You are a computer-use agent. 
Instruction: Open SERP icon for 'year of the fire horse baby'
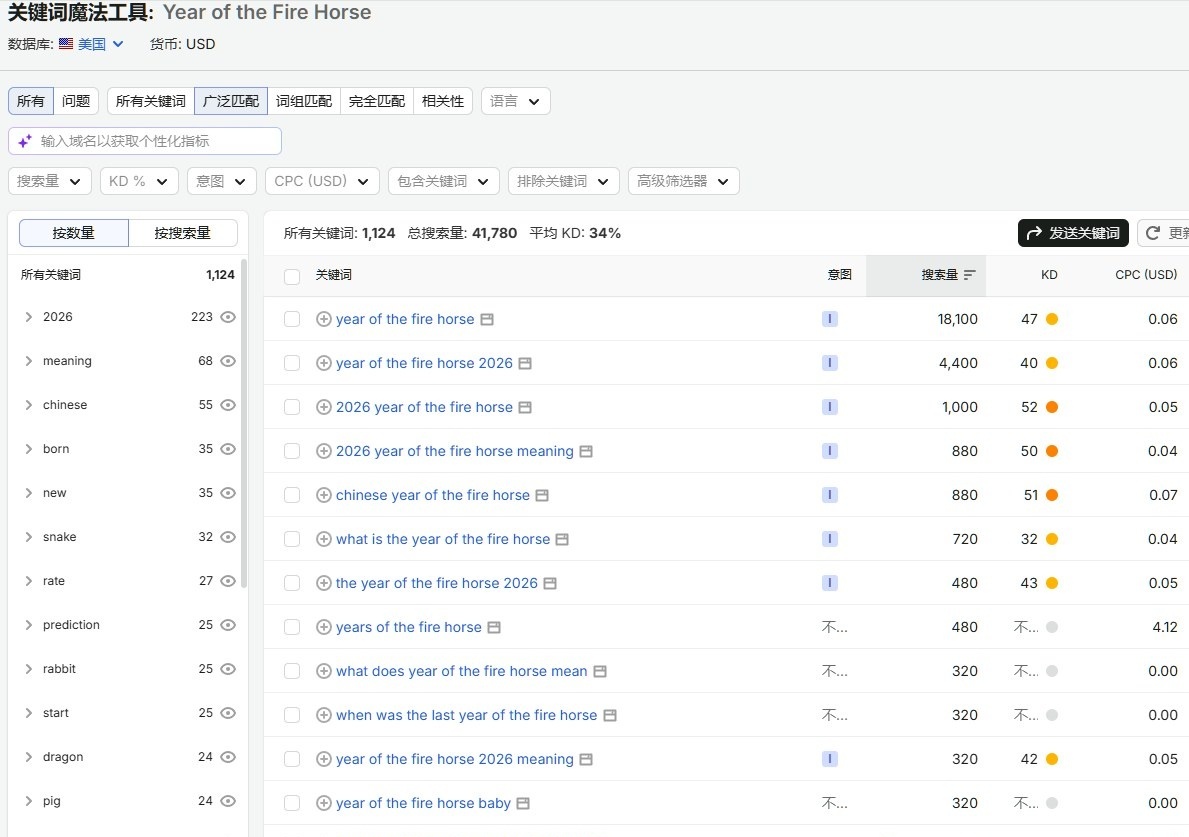523,804
